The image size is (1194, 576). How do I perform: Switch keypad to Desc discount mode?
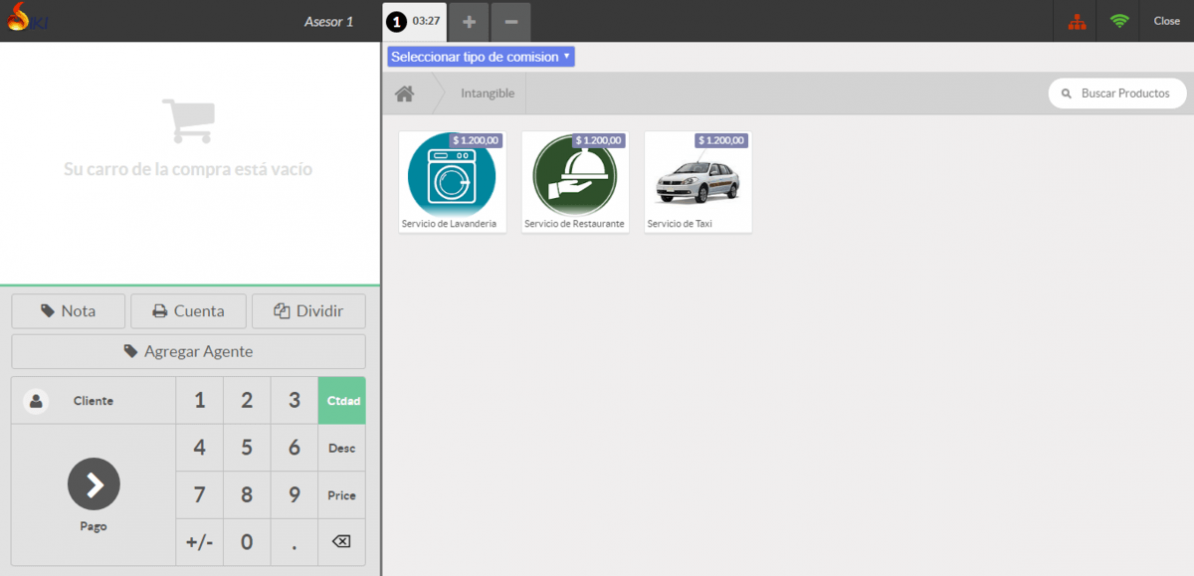tap(341, 447)
